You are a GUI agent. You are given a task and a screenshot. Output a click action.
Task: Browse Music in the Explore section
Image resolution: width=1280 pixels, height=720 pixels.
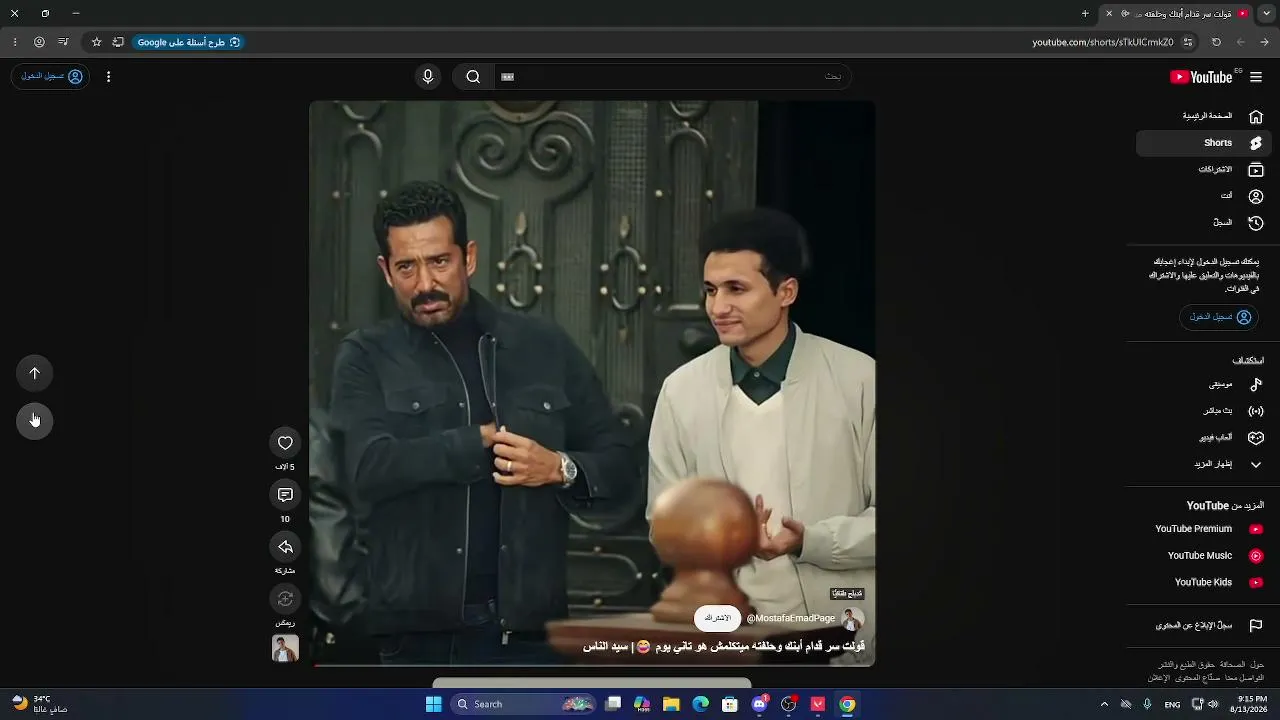[1202, 384]
